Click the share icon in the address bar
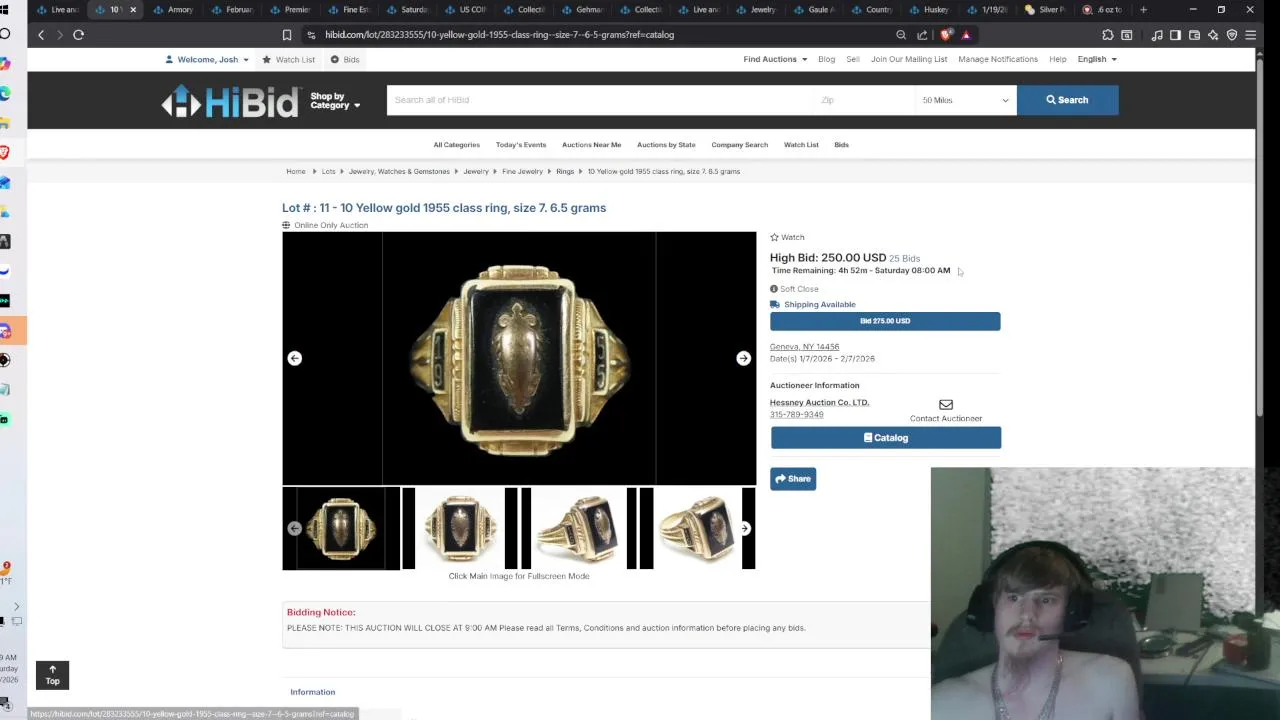The height and width of the screenshot is (720, 1280). click(x=922, y=35)
